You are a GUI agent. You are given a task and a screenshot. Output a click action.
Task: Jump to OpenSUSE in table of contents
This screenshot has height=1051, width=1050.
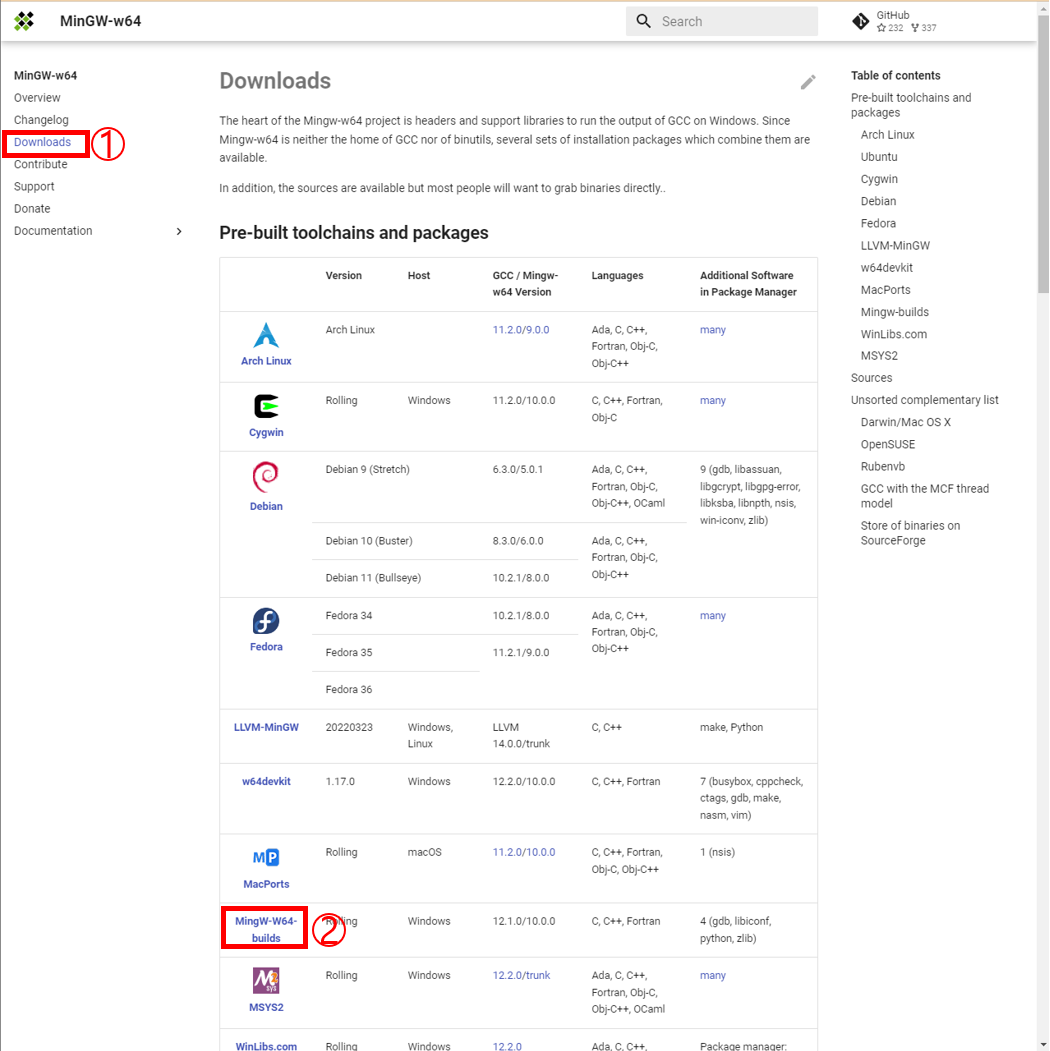(x=887, y=444)
